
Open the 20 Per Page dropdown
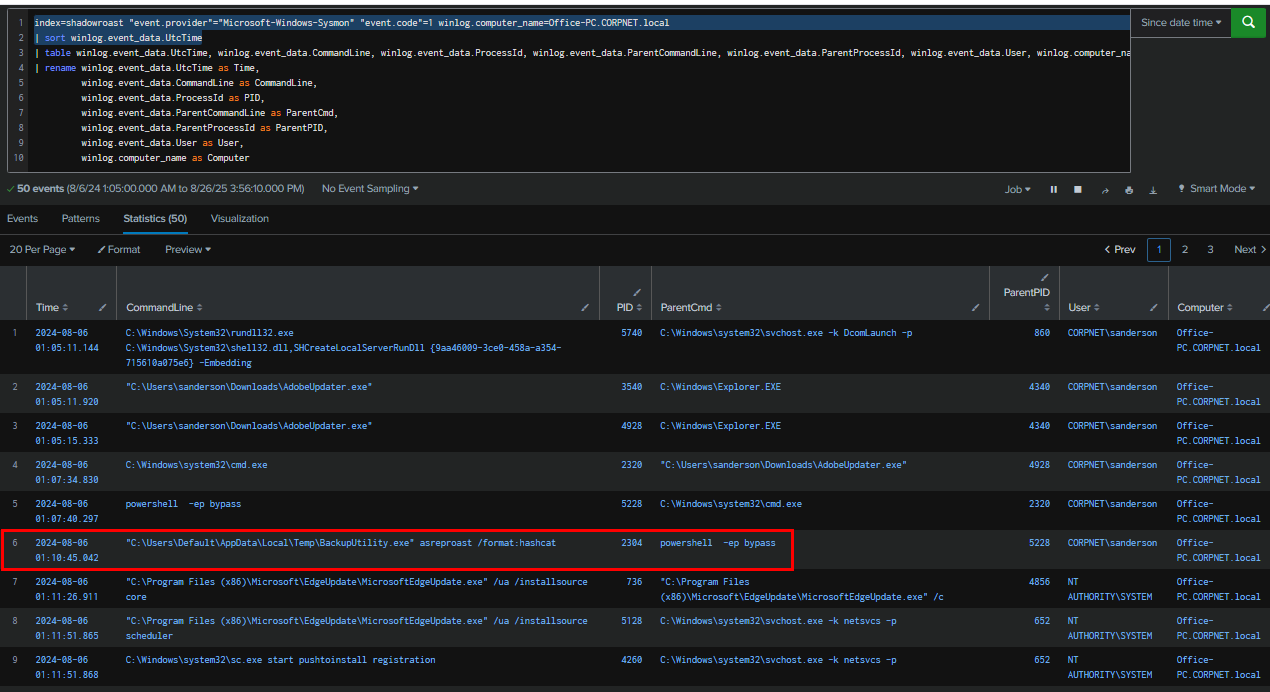[x=42, y=249]
